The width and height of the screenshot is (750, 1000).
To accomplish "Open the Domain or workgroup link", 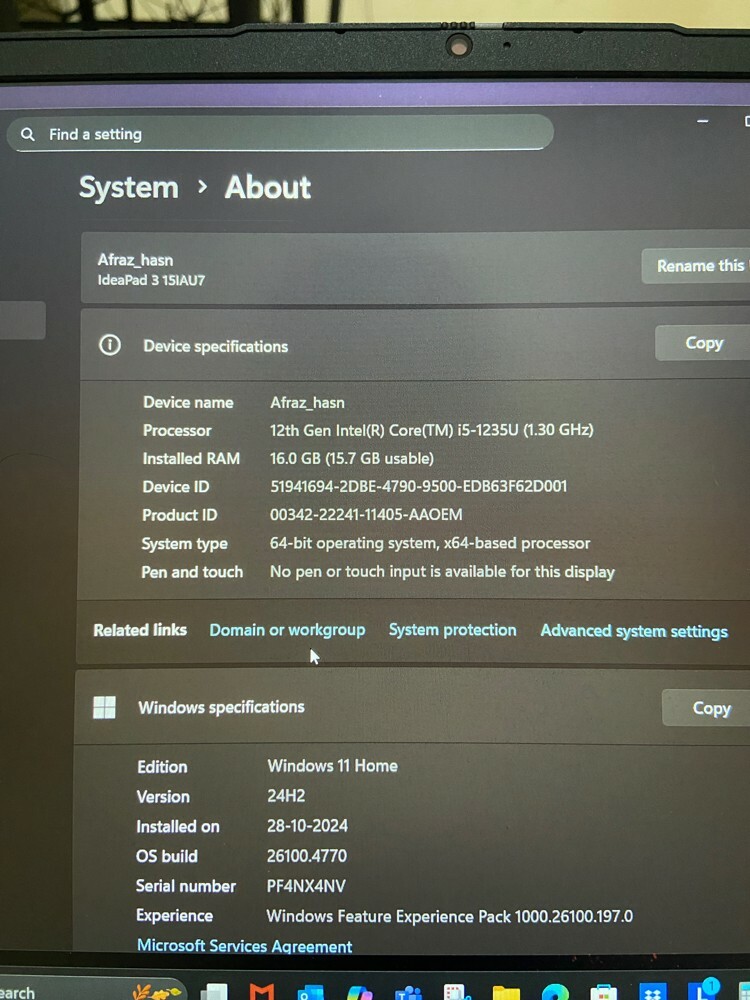I will pyautogui.click(x=288, y=630).
